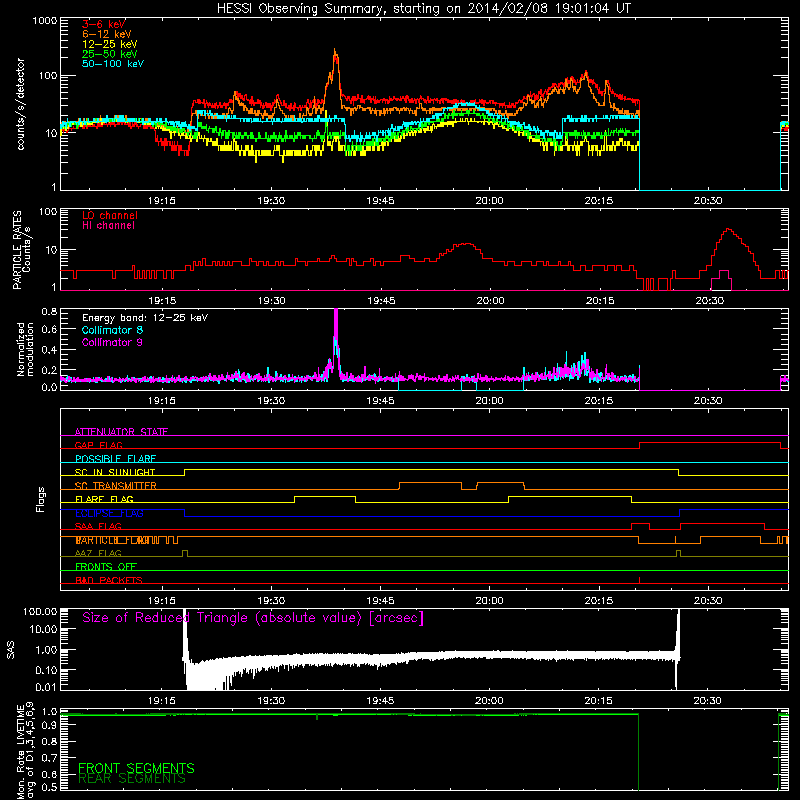Image resolution: width=800 pixels, height=800 pixels.
Task: Click the 'Size of Reduced Triangle' caption
Action: (x=253, y=618)
